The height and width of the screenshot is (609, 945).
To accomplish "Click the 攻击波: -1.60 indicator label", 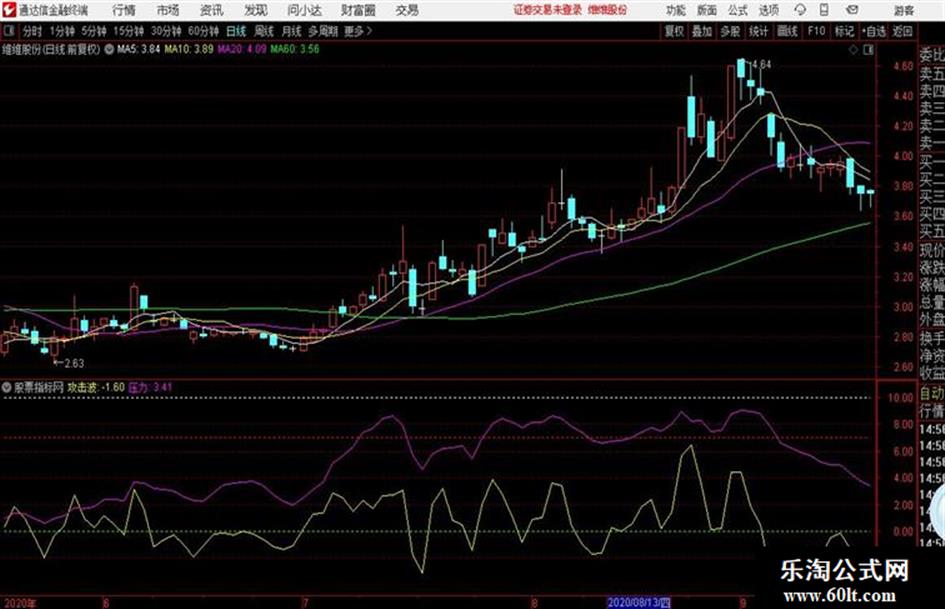I will click(96, 387).
